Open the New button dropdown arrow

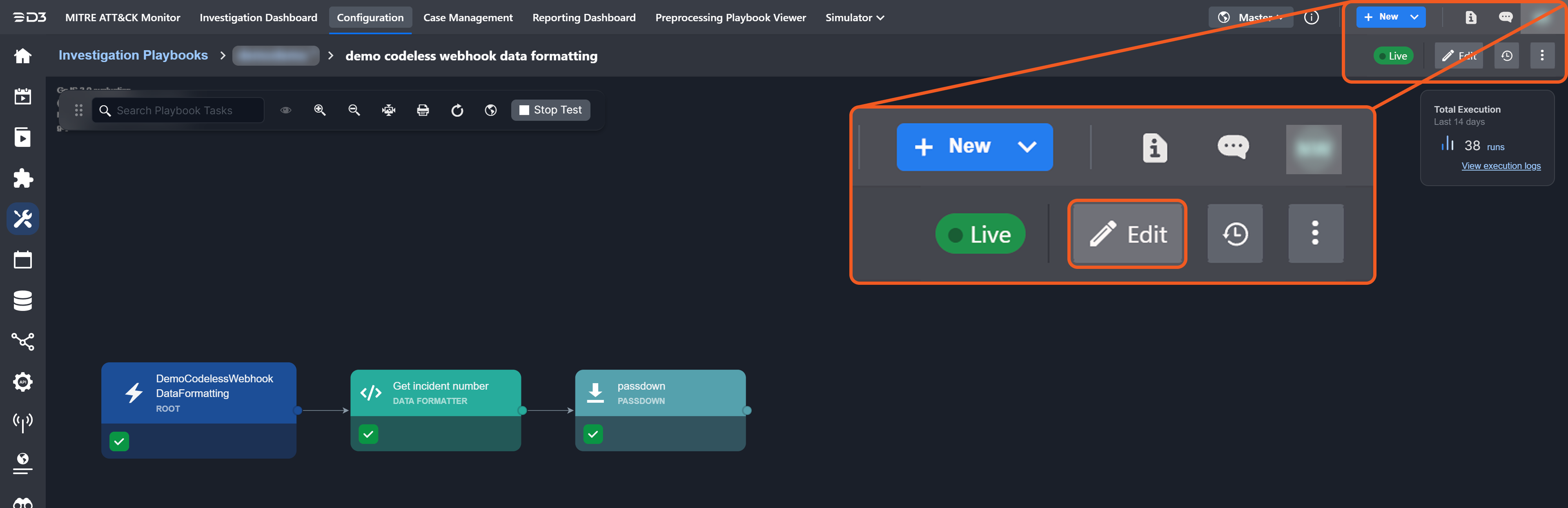[x=1414, y=17]
